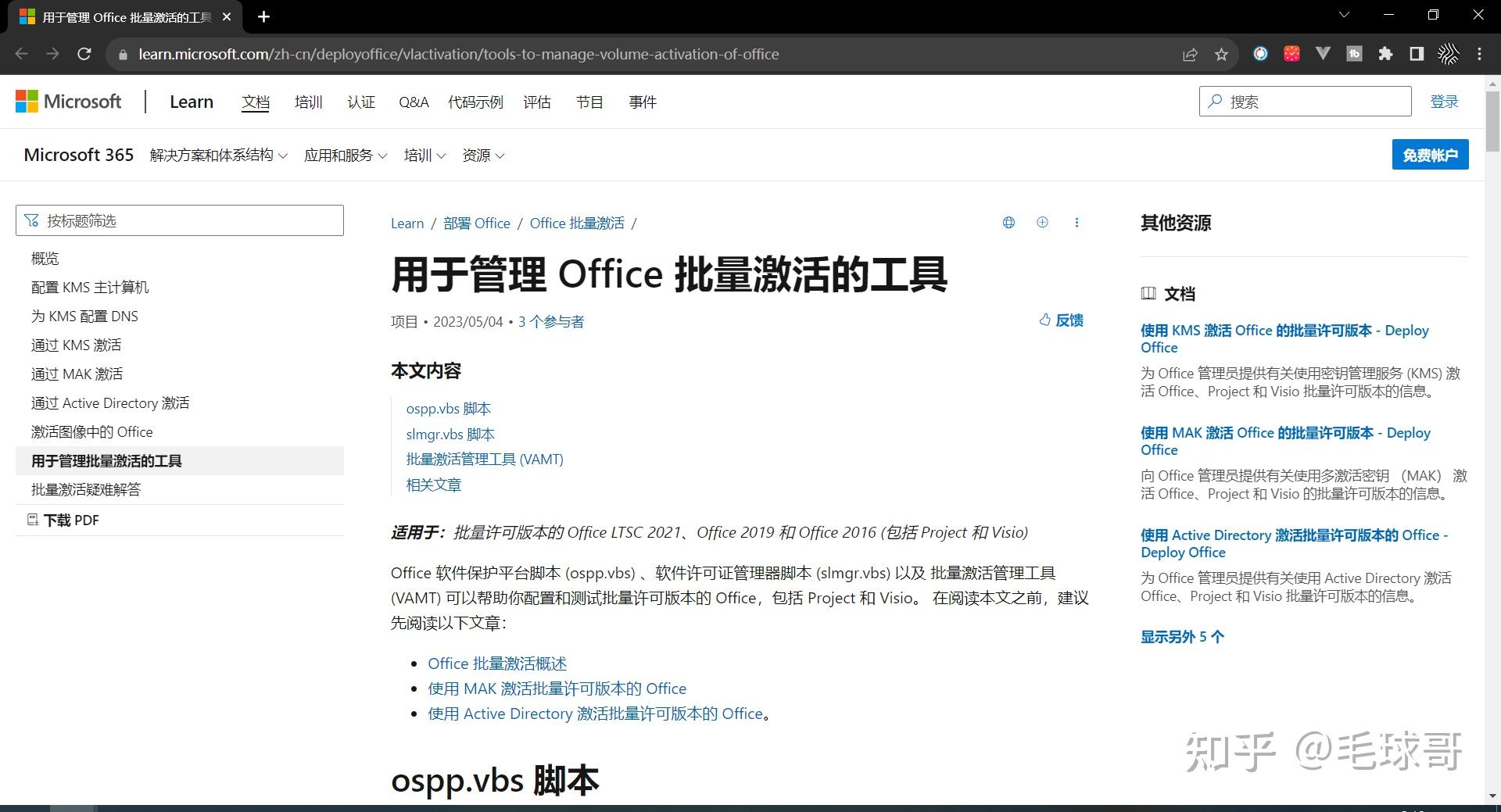Select the 培训 top navigation item

click(309, 102)
